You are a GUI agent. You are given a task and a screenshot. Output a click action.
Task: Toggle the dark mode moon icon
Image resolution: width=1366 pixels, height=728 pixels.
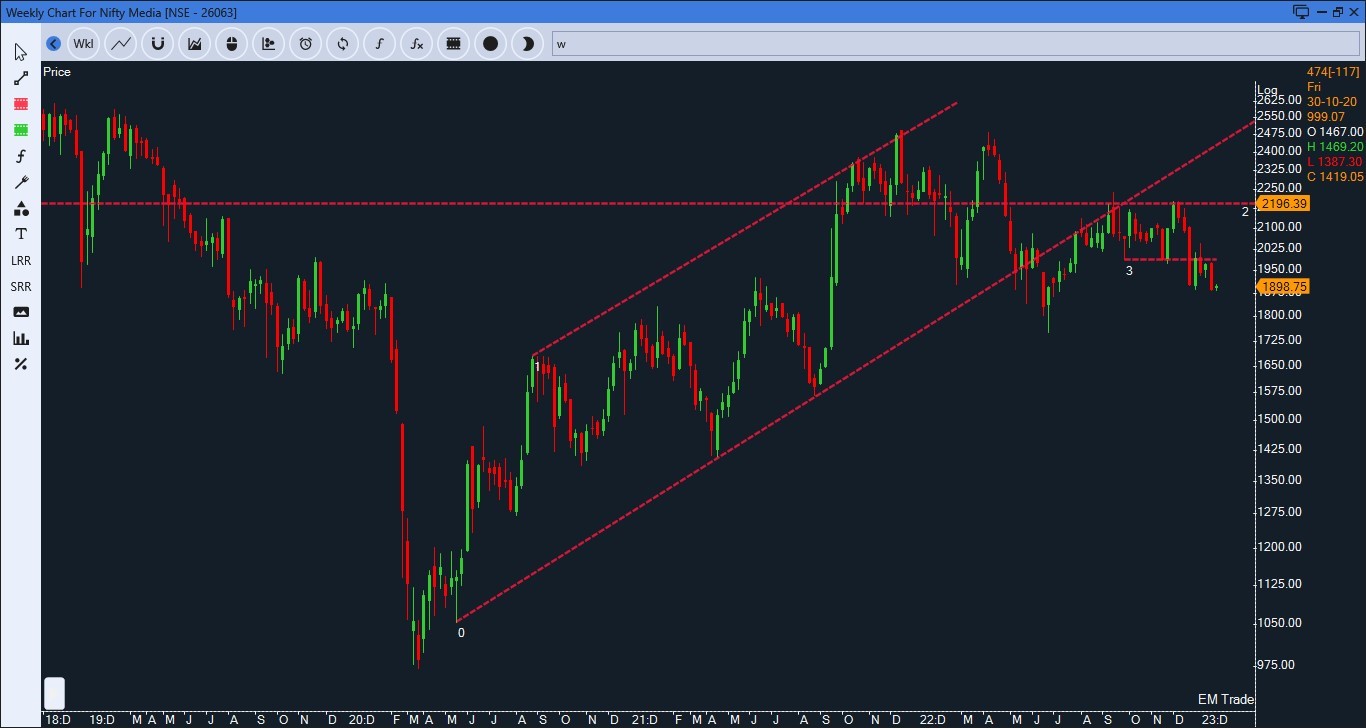[528, 44]
